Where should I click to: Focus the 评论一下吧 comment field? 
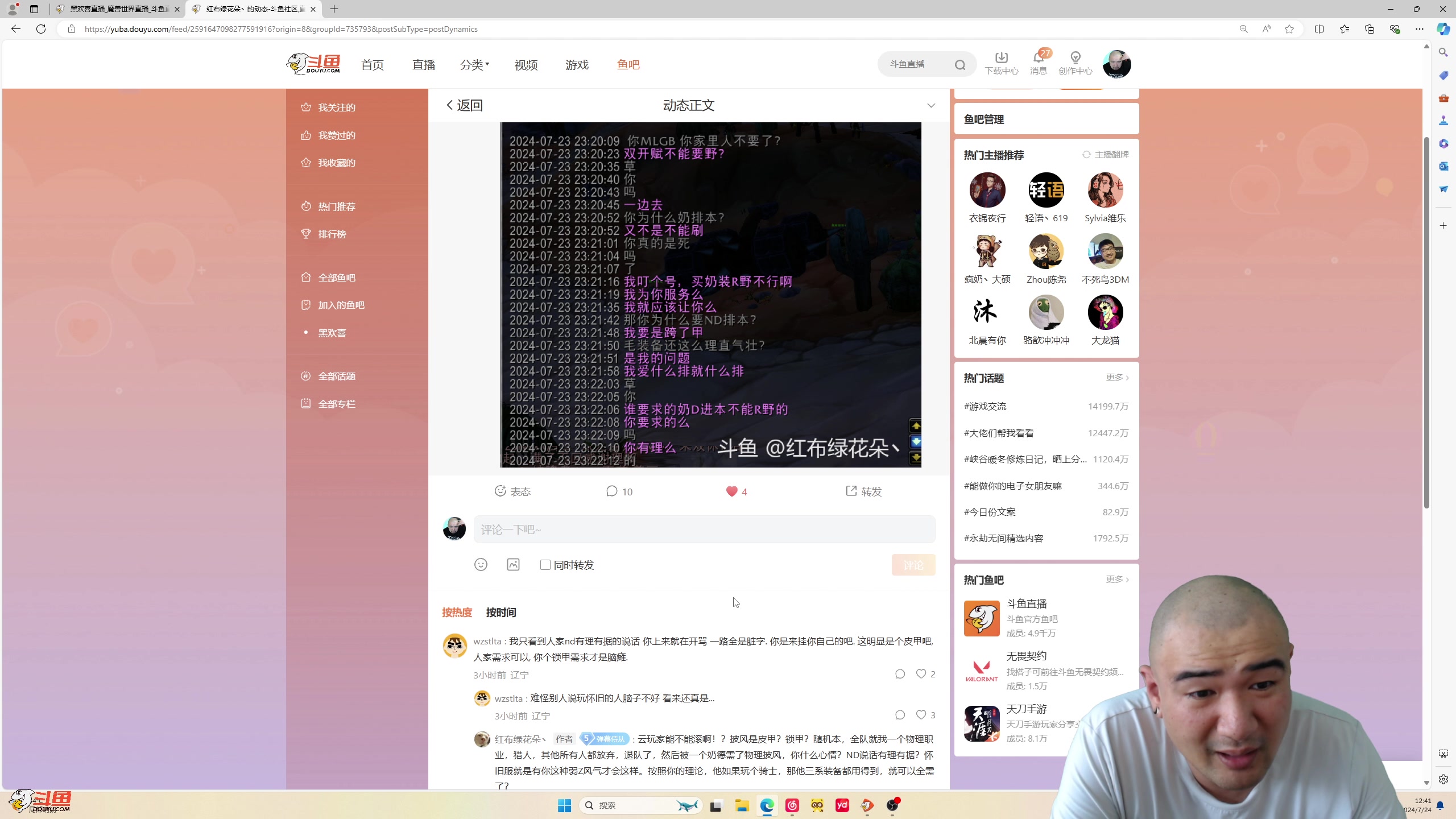pos(704,530)
